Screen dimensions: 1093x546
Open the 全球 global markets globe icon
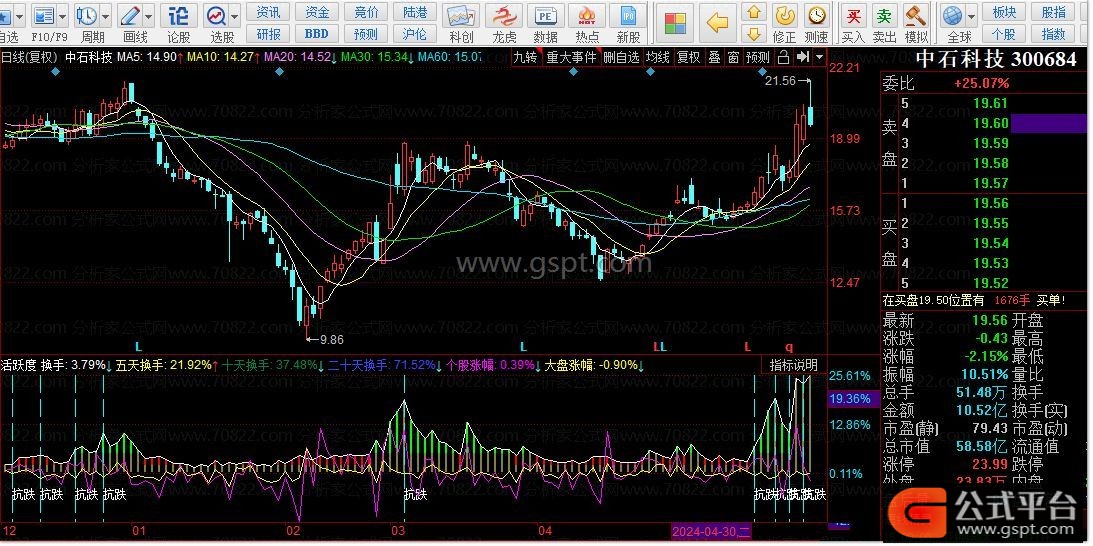pos(952,16)
